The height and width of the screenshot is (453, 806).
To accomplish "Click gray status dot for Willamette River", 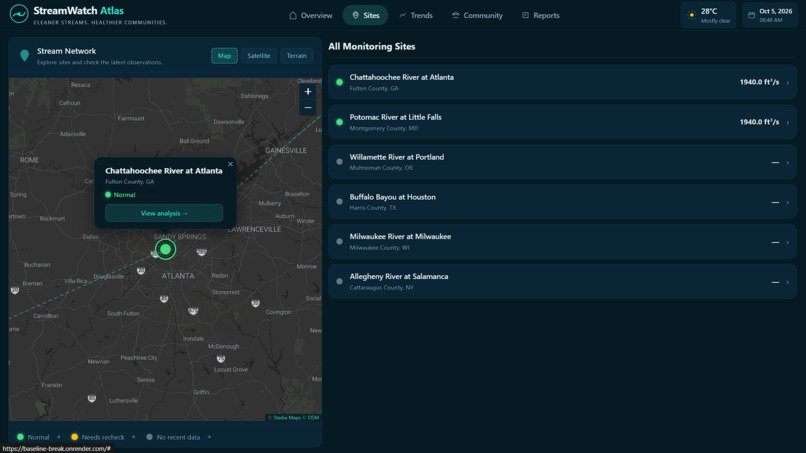I will 339,162.
